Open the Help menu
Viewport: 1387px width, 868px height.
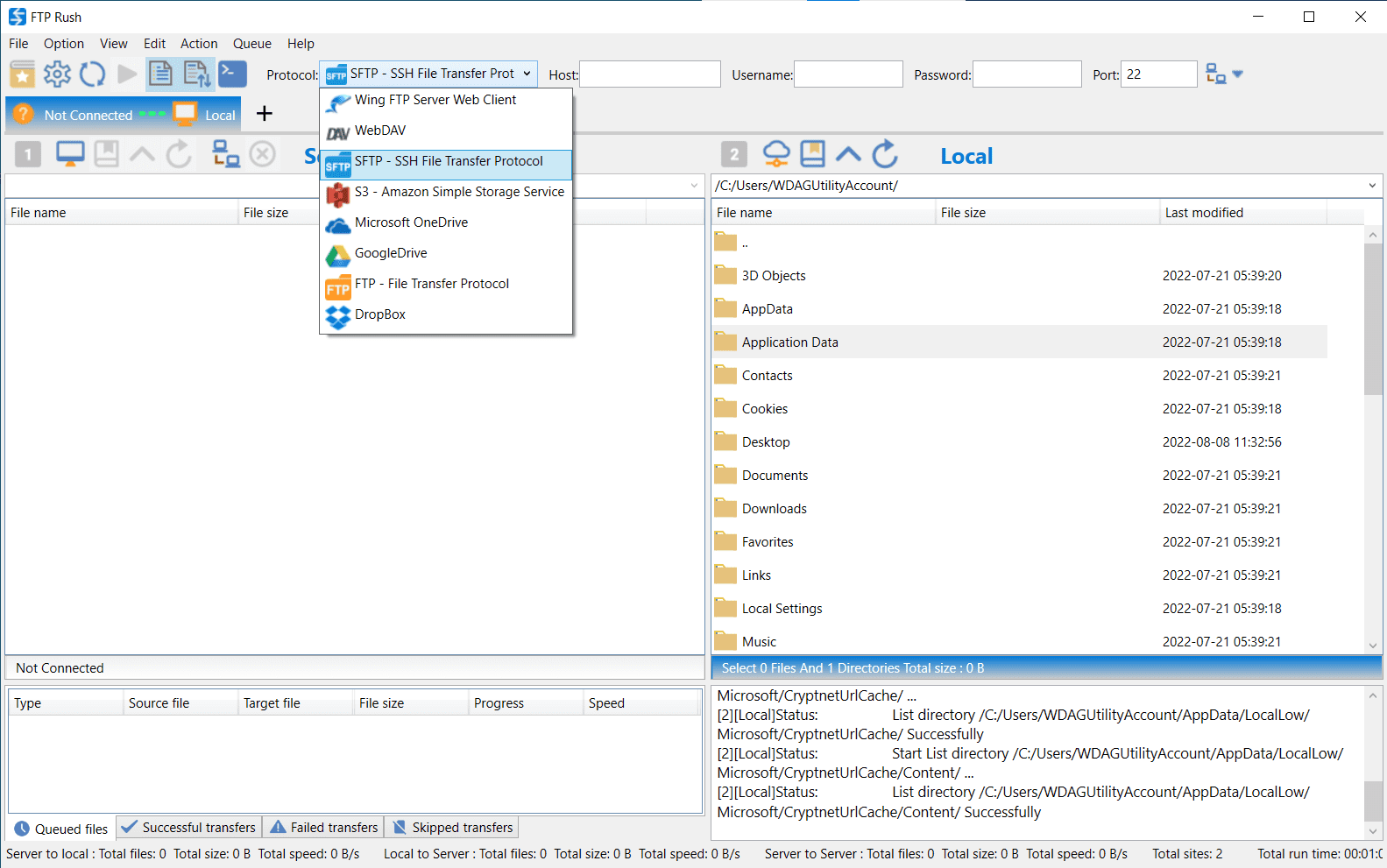(301, 44)
